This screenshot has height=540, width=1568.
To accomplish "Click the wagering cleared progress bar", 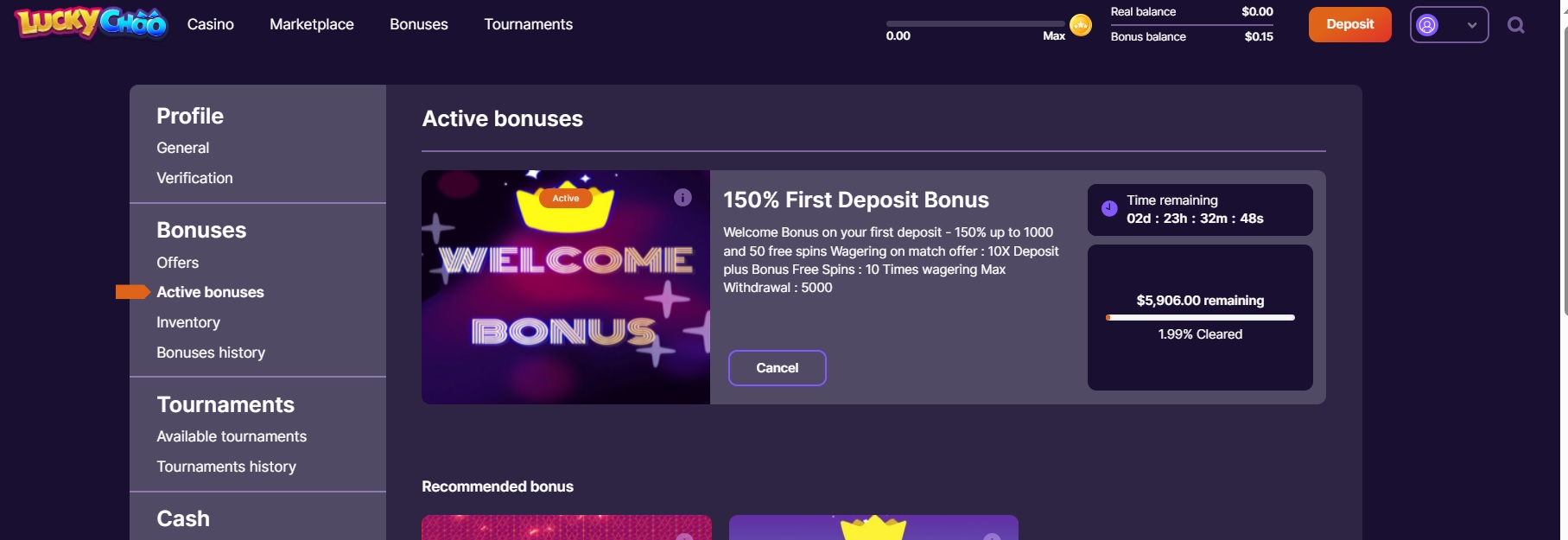I will 1200,317.
